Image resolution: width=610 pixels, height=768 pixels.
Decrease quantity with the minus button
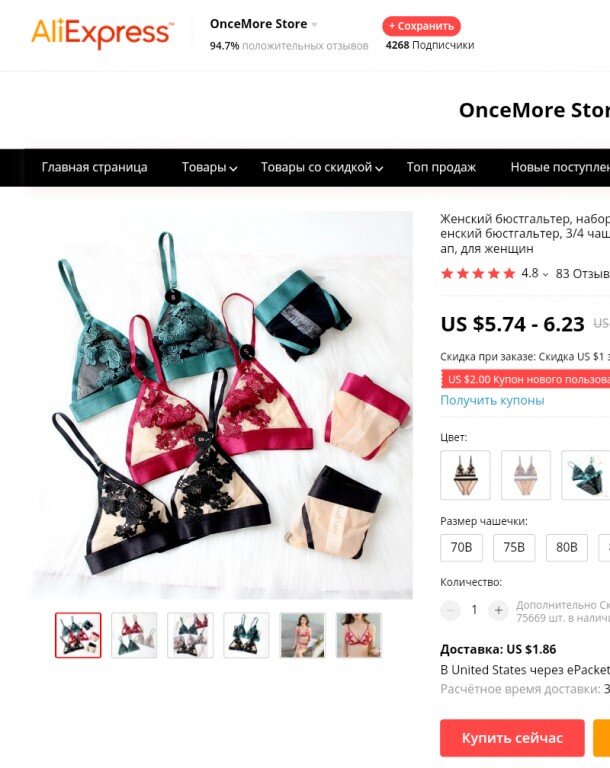(450, 610)
